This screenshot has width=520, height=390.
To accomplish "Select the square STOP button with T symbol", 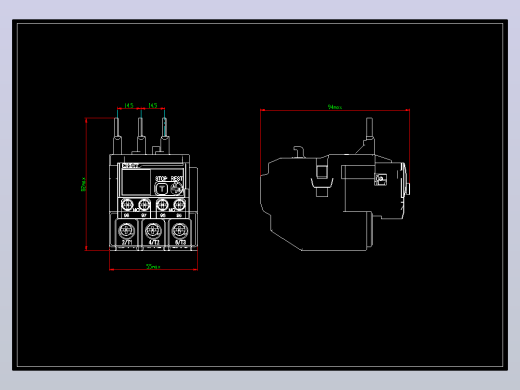I will pyautogui.click(x=161, y=189).
